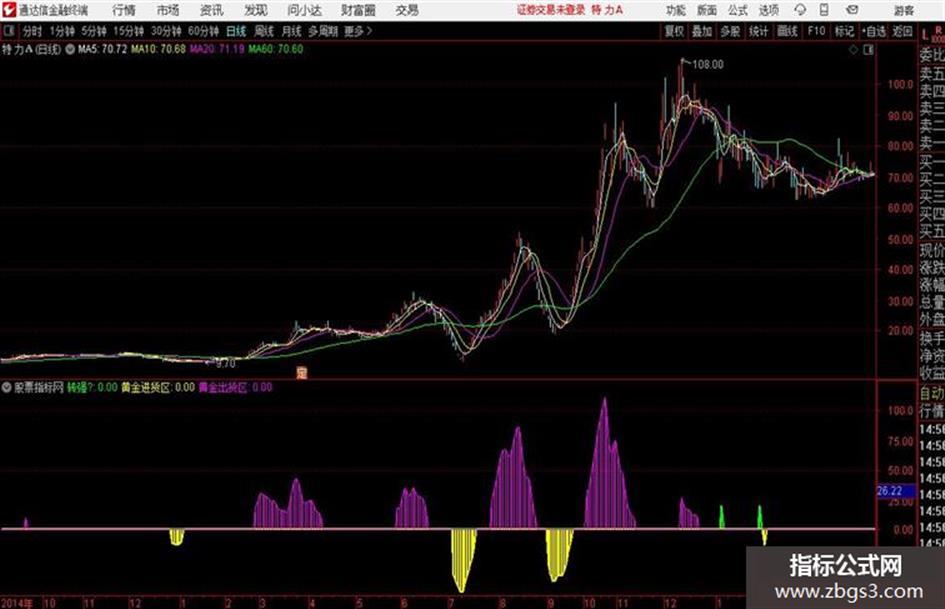Screen dimensions: 945x609
Task: Click the 黄金进货区: 0.00 indicator value
Action: (158, 387)
